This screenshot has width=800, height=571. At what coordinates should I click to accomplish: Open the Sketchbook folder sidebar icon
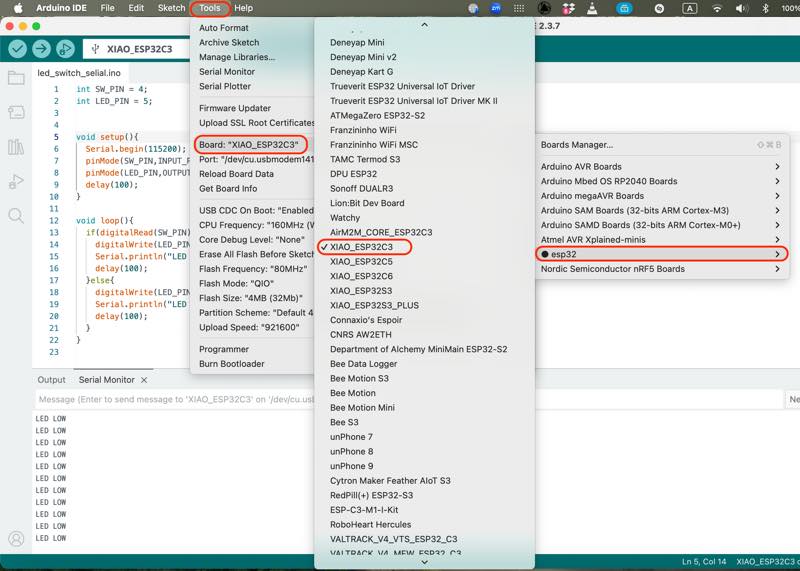16,78
